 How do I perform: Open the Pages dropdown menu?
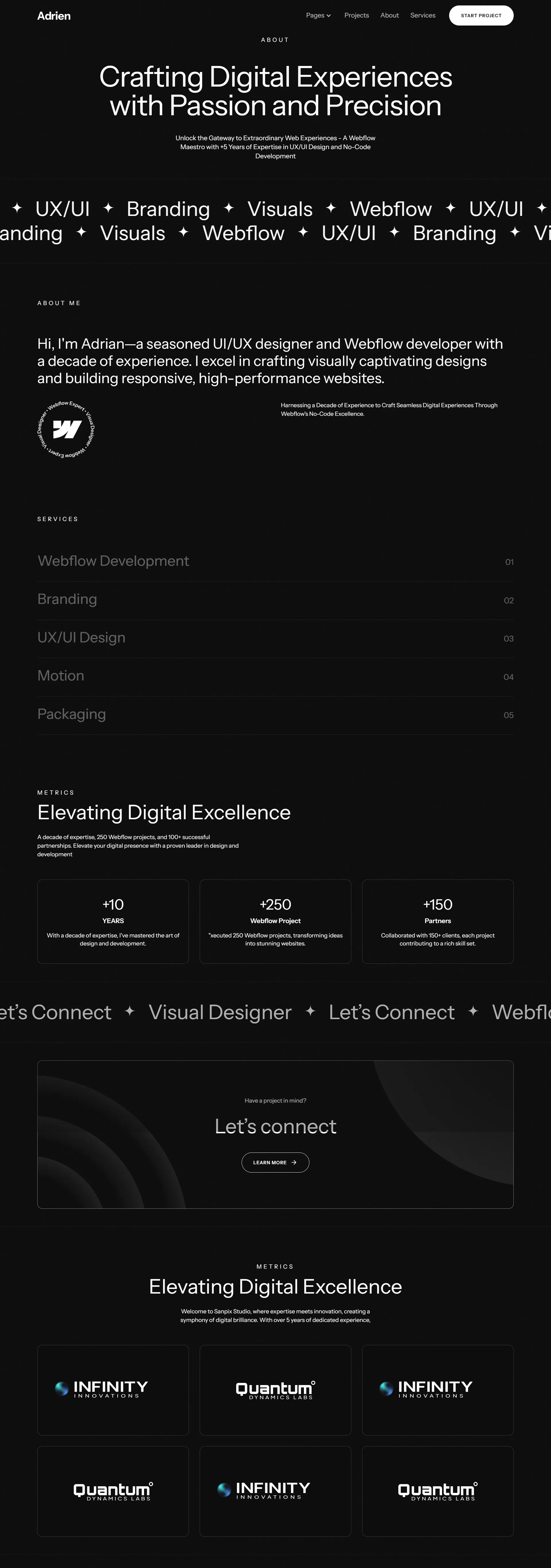[319, 16]
